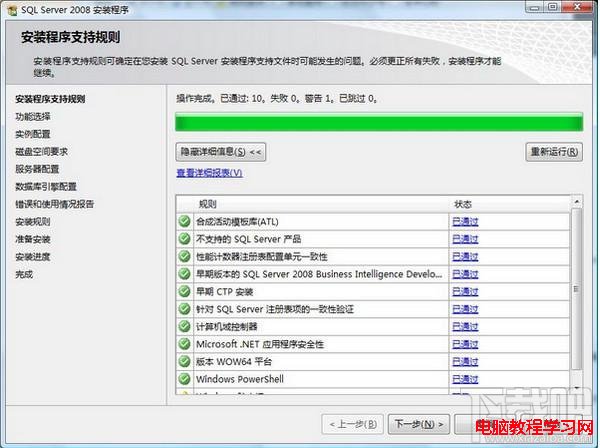The width and height of the screenshot is (600, 448).
Task: Select 安装规则 step in sidebar
Action: 33,222
